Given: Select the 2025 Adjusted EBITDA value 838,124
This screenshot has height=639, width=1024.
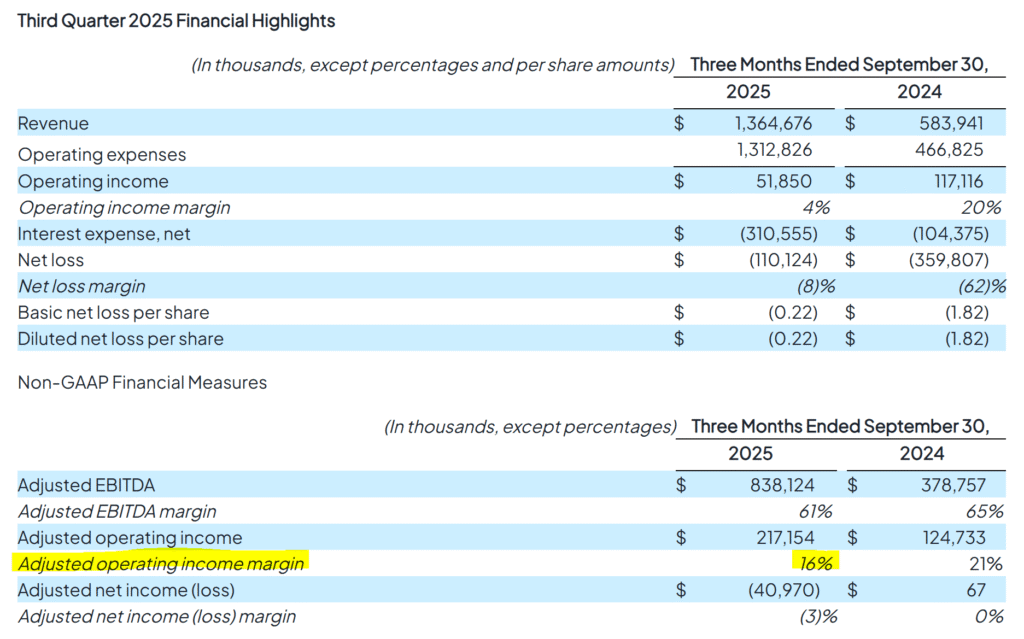Looking at the screenshot, I should click(x=775, y=485).
